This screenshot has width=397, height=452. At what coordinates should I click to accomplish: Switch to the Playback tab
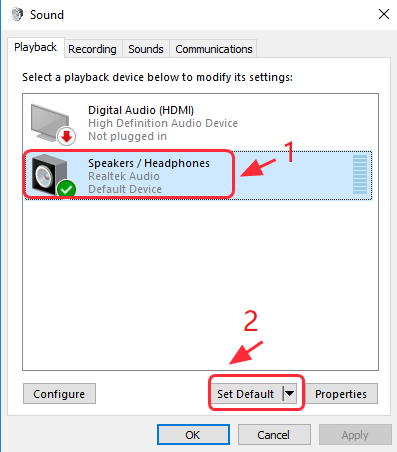point(35,47)
